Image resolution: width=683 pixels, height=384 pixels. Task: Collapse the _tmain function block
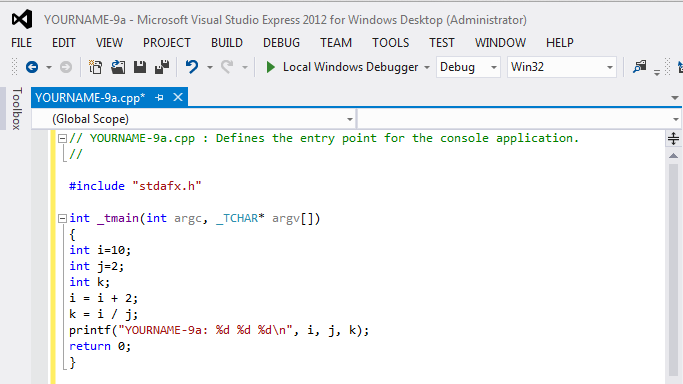(x=62, y=219)
